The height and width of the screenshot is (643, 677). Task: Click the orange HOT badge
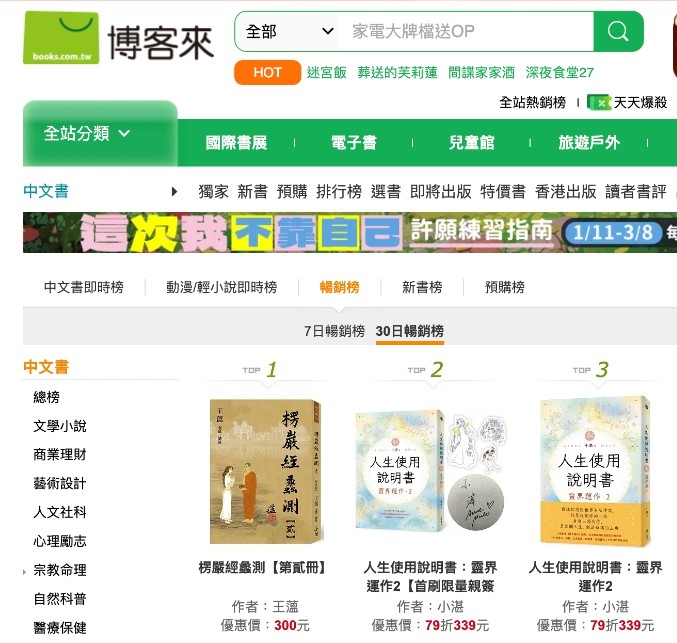point(267,72)
